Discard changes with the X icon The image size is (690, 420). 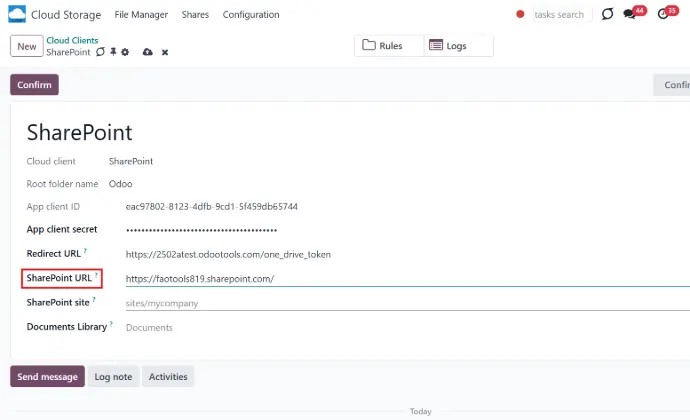(165, 52)
